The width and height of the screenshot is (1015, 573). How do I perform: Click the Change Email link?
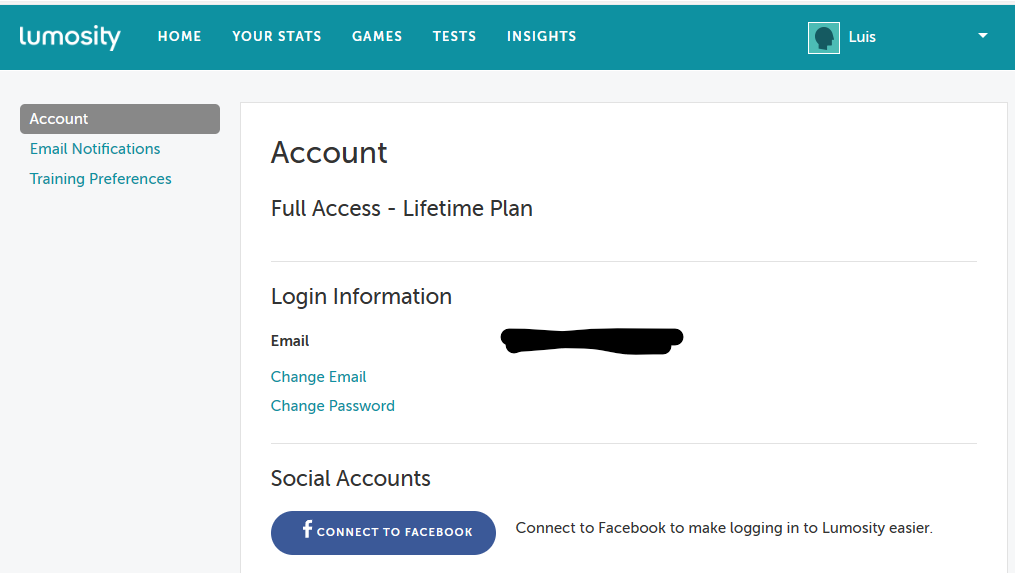pyautogui.click(x=319, y=377)
